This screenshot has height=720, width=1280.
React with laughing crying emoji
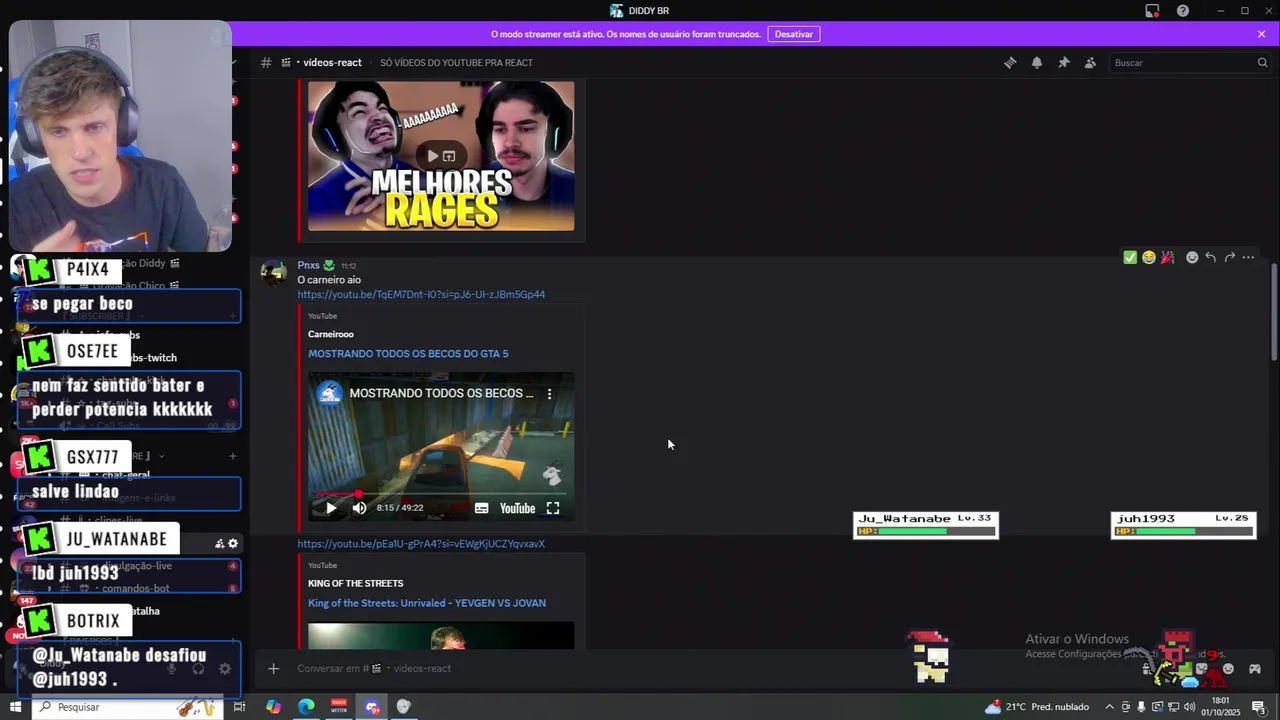(x=1149, y=257)
